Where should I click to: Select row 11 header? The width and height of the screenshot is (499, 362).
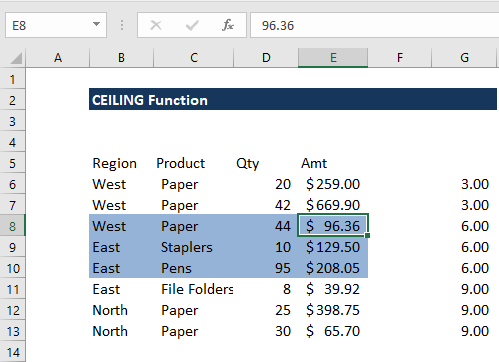click(13, 289)
